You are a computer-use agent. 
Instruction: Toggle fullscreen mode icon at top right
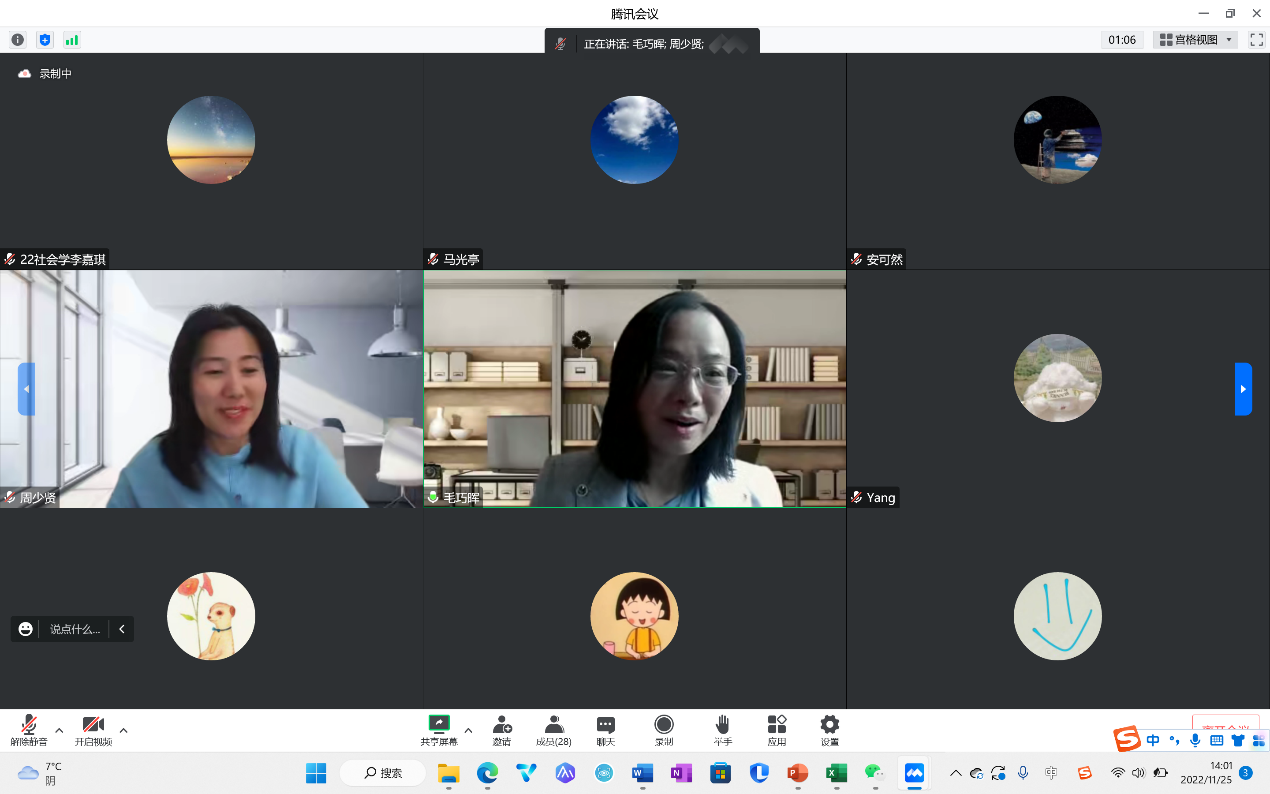(1257, 40)
